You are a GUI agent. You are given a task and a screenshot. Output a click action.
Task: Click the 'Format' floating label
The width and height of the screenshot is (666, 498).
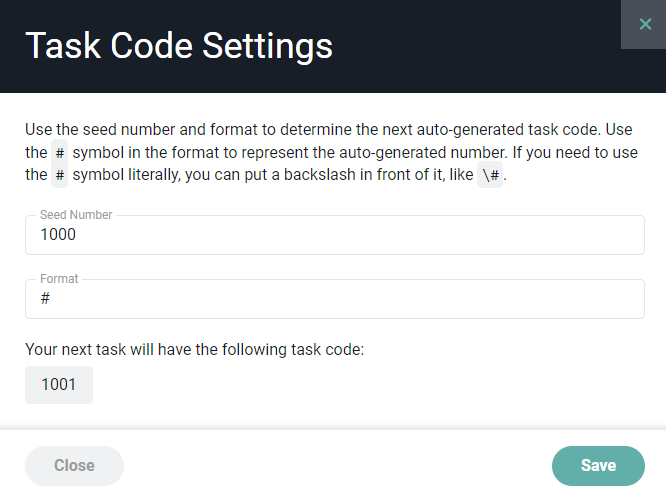59,279
